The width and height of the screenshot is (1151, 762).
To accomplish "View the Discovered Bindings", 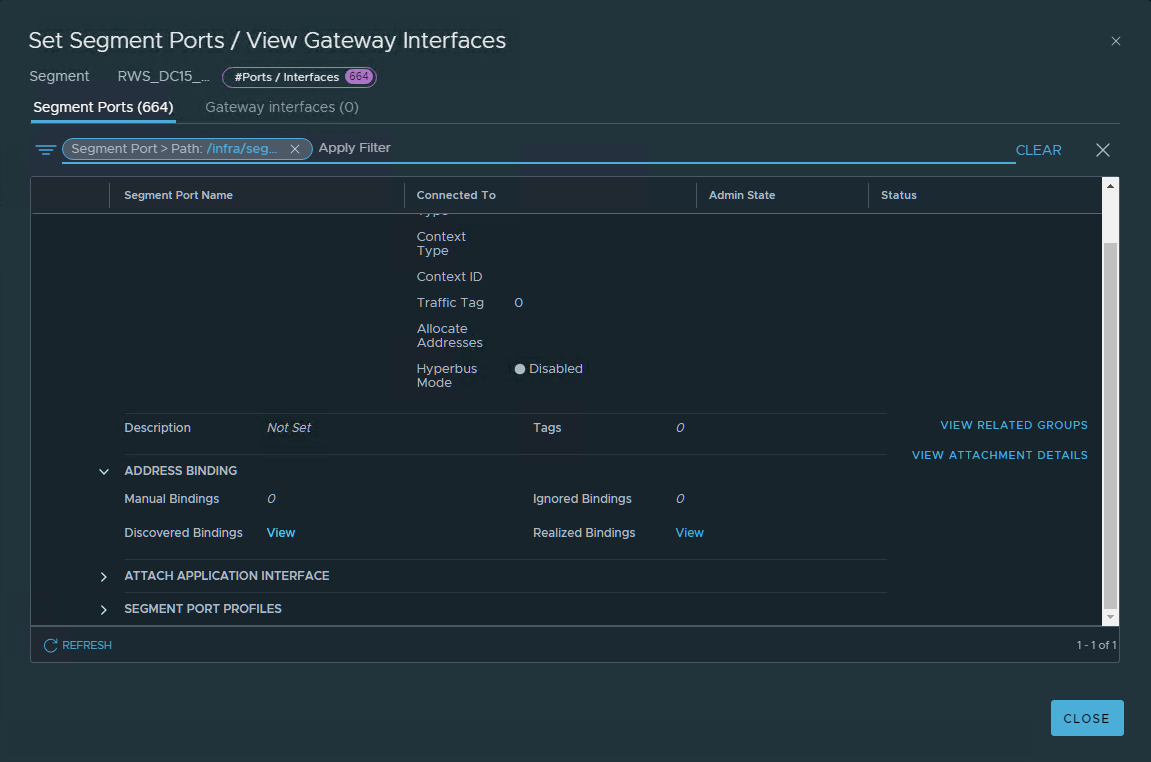I will click(280, 533).
